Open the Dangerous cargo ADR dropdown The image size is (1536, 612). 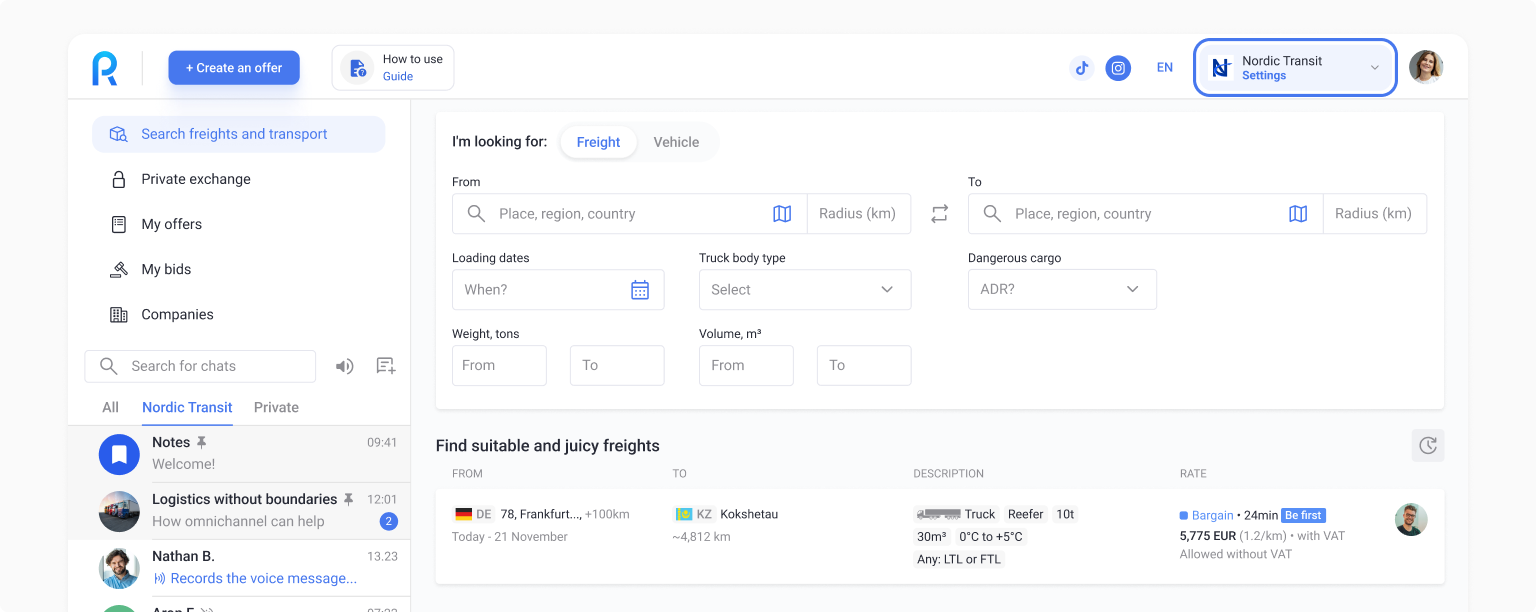point(1061,290)
